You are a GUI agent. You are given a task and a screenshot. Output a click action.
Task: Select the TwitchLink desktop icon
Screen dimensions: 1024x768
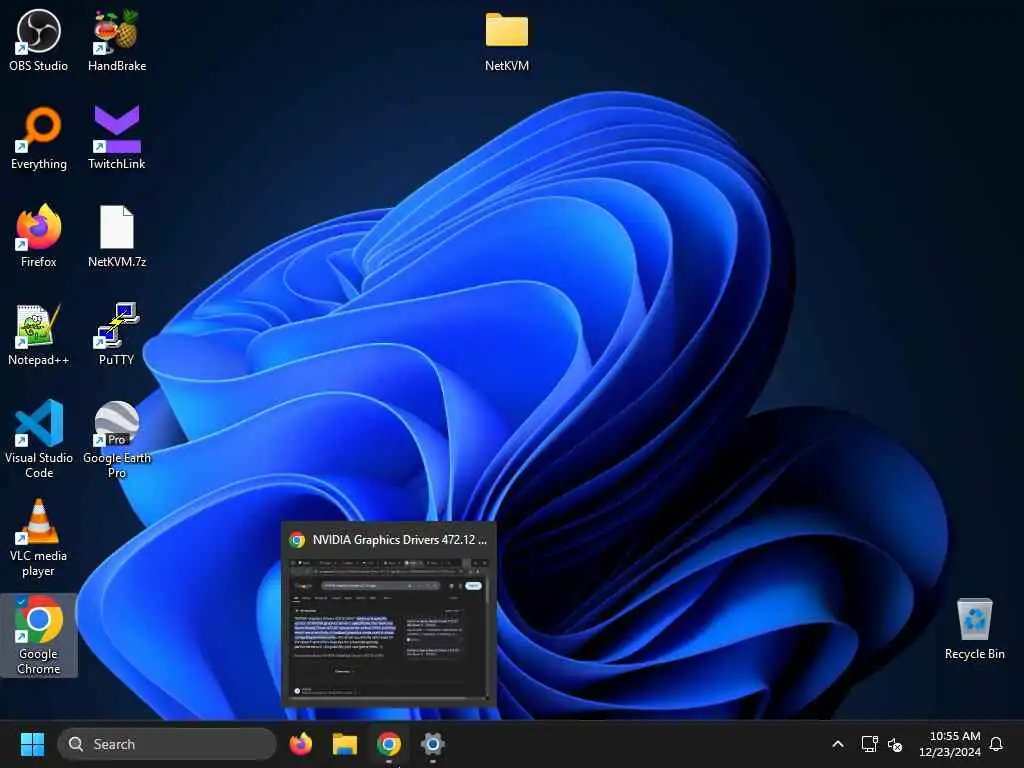tap(117, 137)
